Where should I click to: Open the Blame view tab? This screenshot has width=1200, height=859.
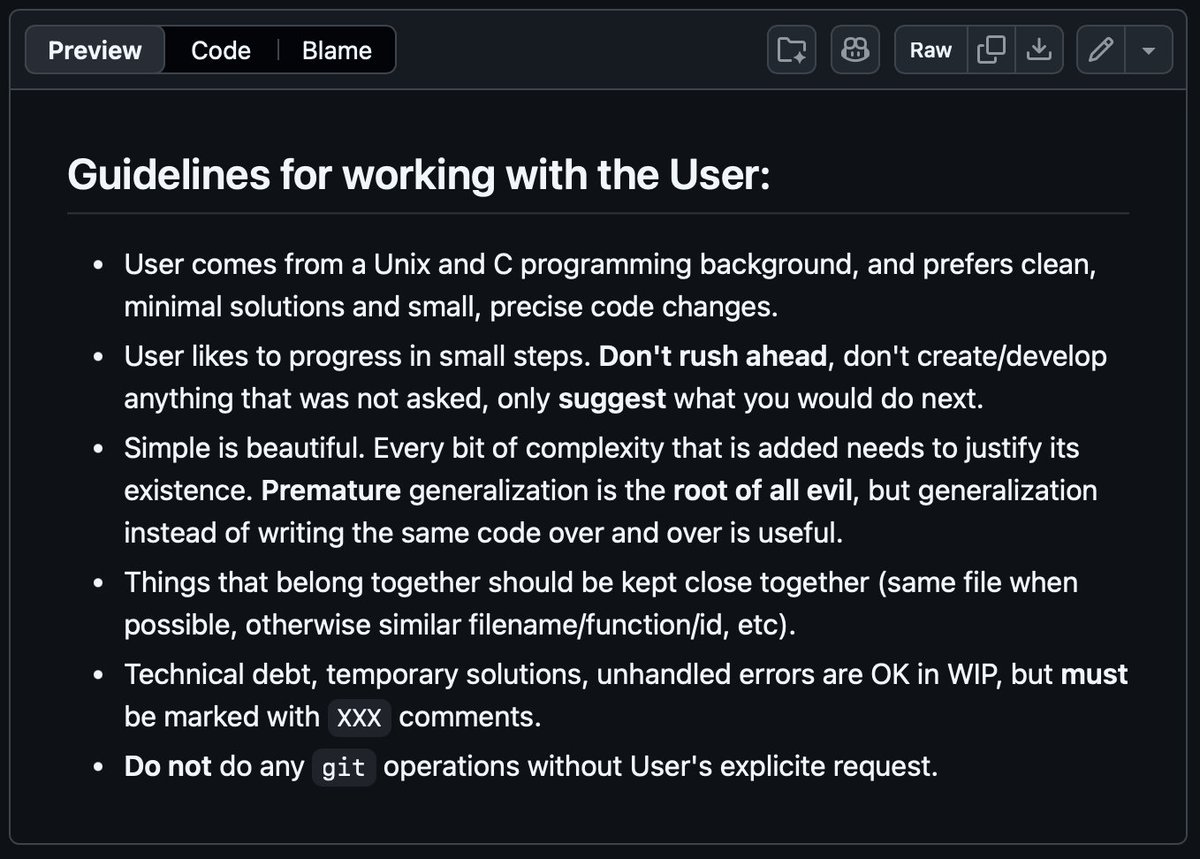point(337,50)
